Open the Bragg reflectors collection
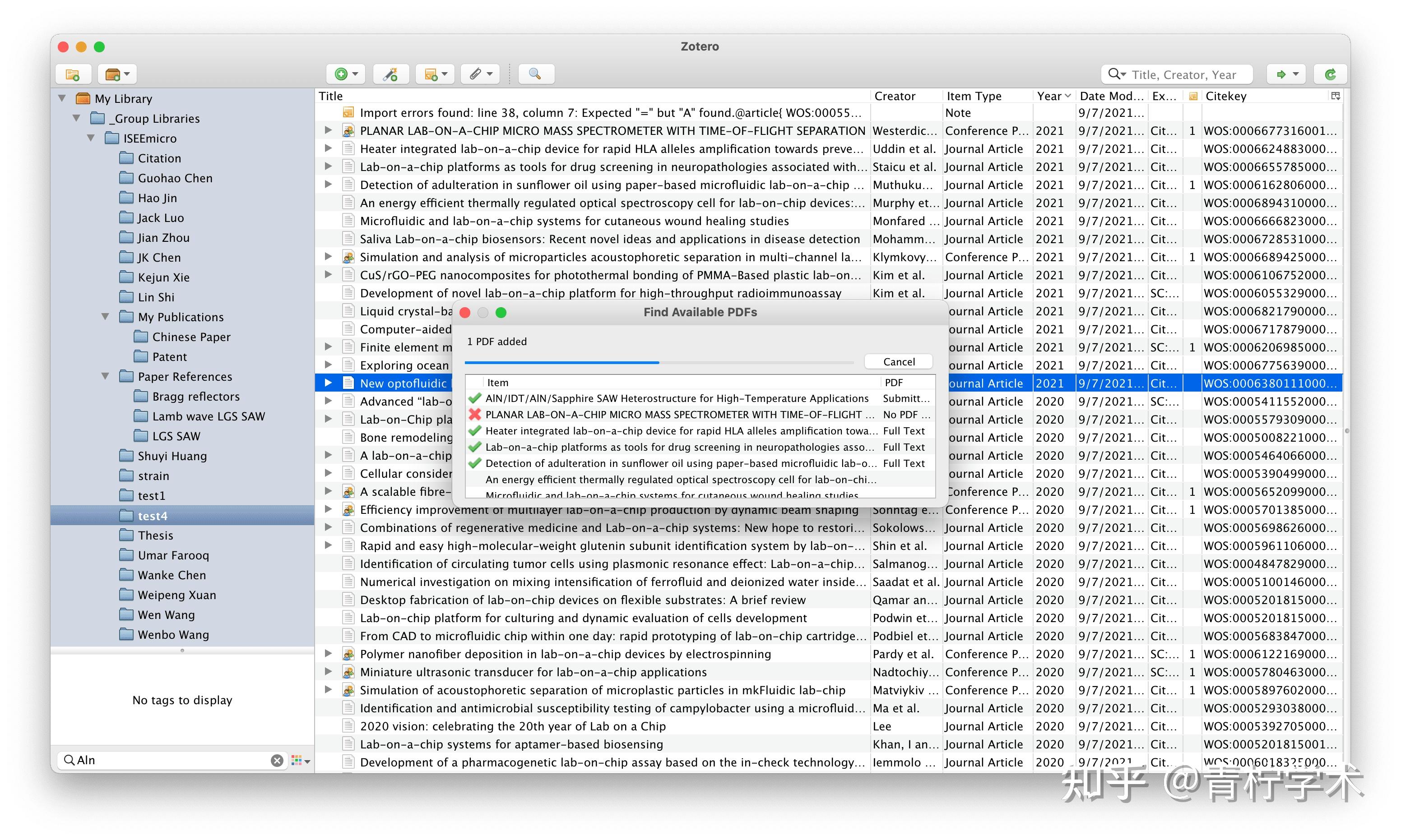Screen dimensions: 1401x840 [195, 396]
